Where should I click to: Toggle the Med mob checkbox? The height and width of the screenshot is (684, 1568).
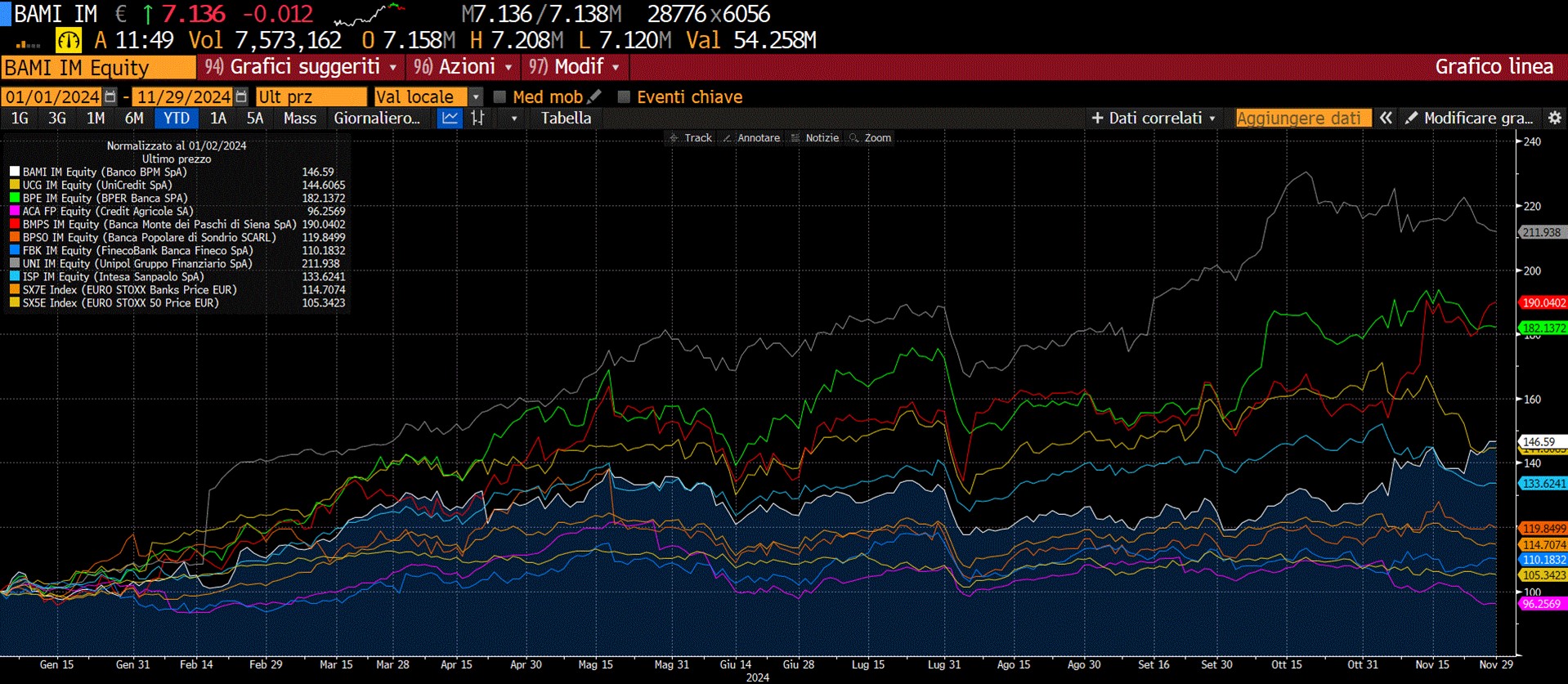500,96
